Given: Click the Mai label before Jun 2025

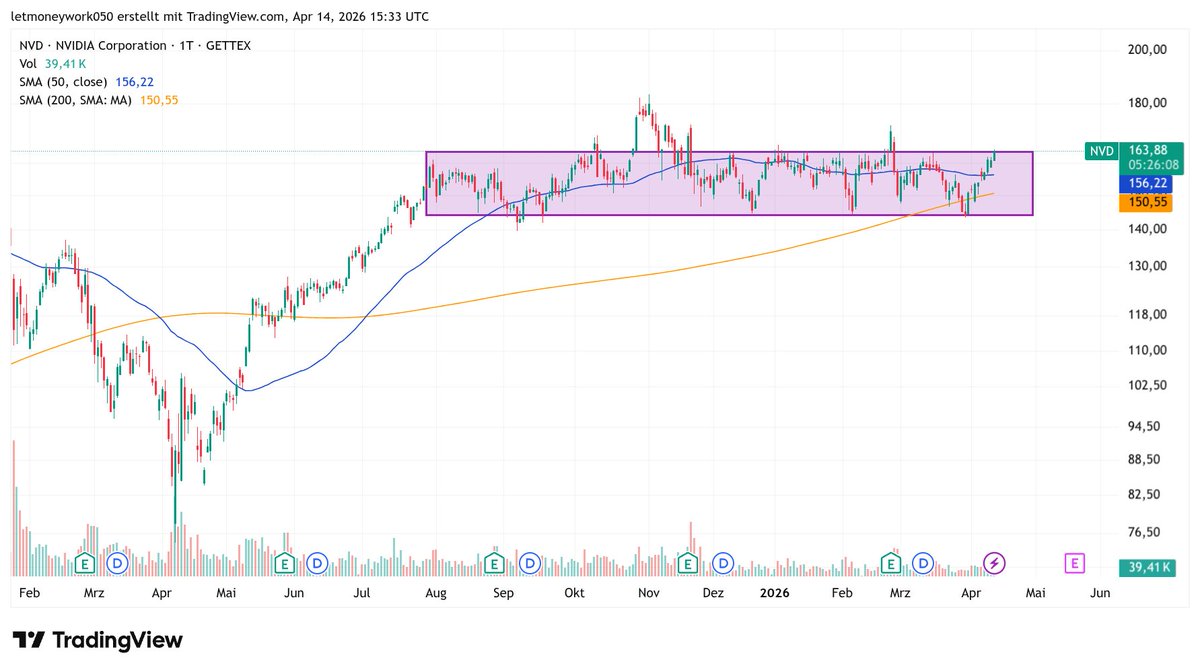Looking at the screenshot, I should 226,593.
